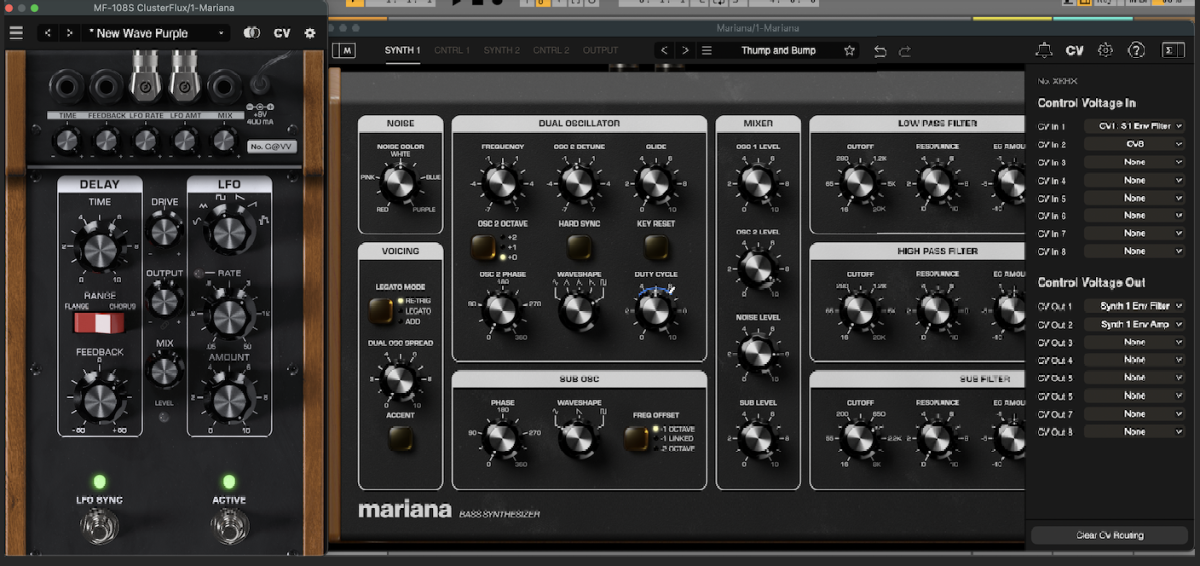Switch to SYNTH 2 tab
Image resolution: width=1200 pixels, height=566 pixels.
501,50
